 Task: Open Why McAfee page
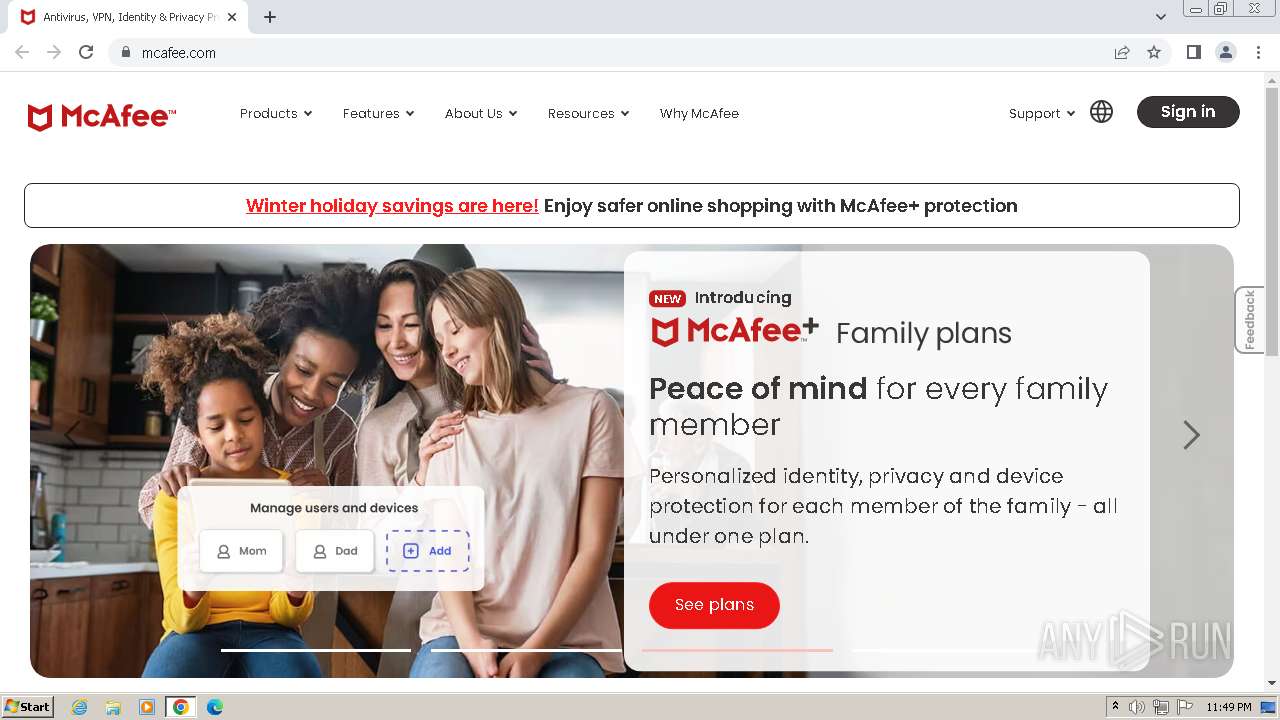coord(699,114)
